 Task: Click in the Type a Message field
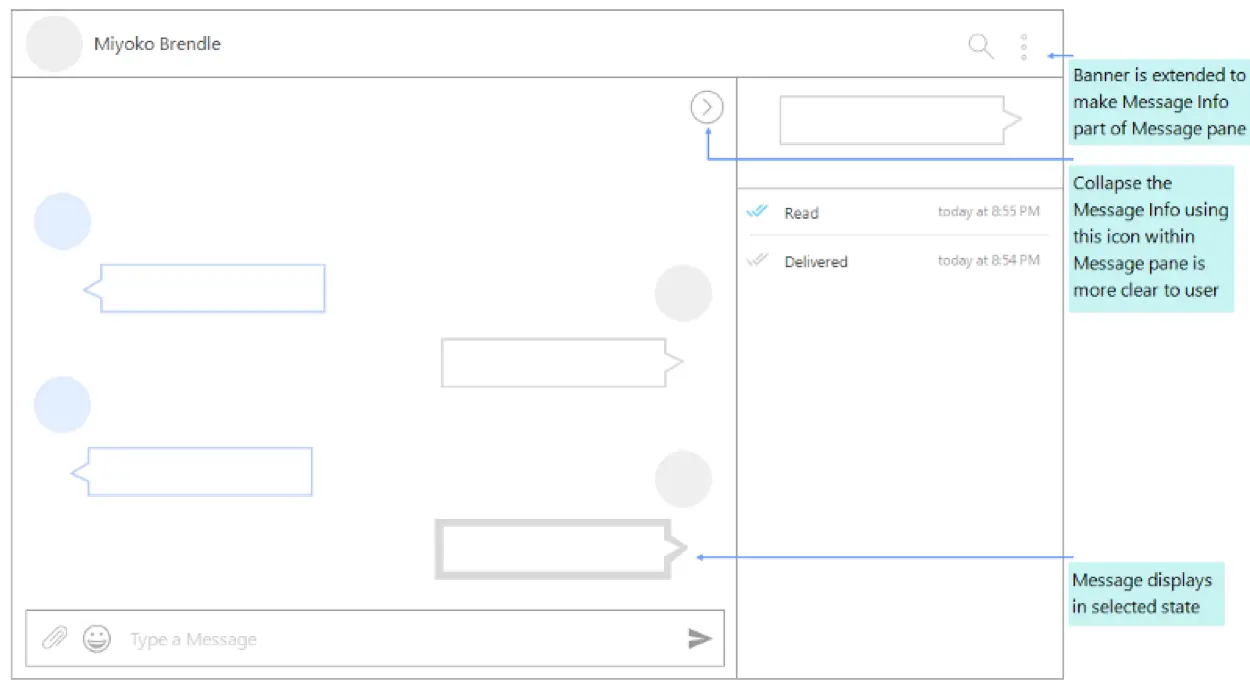400,639
